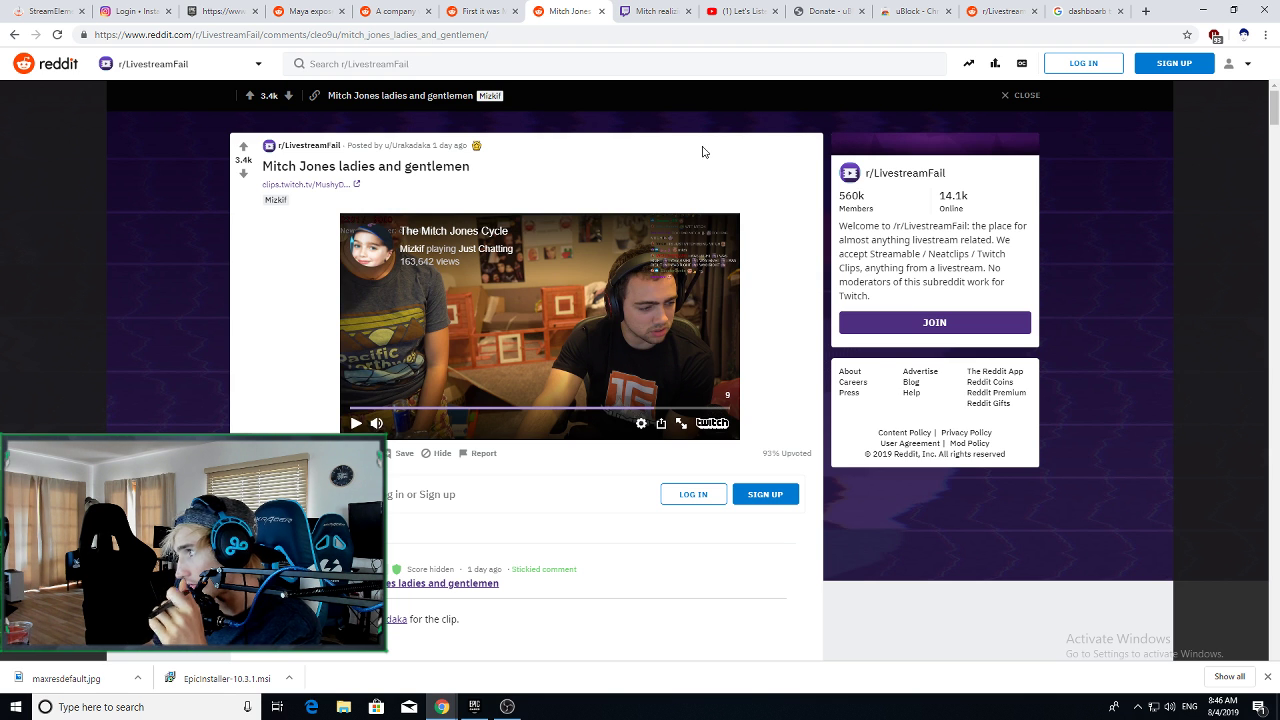
Task: Expand the user account dropdown menu
Action: [1237, 63]
